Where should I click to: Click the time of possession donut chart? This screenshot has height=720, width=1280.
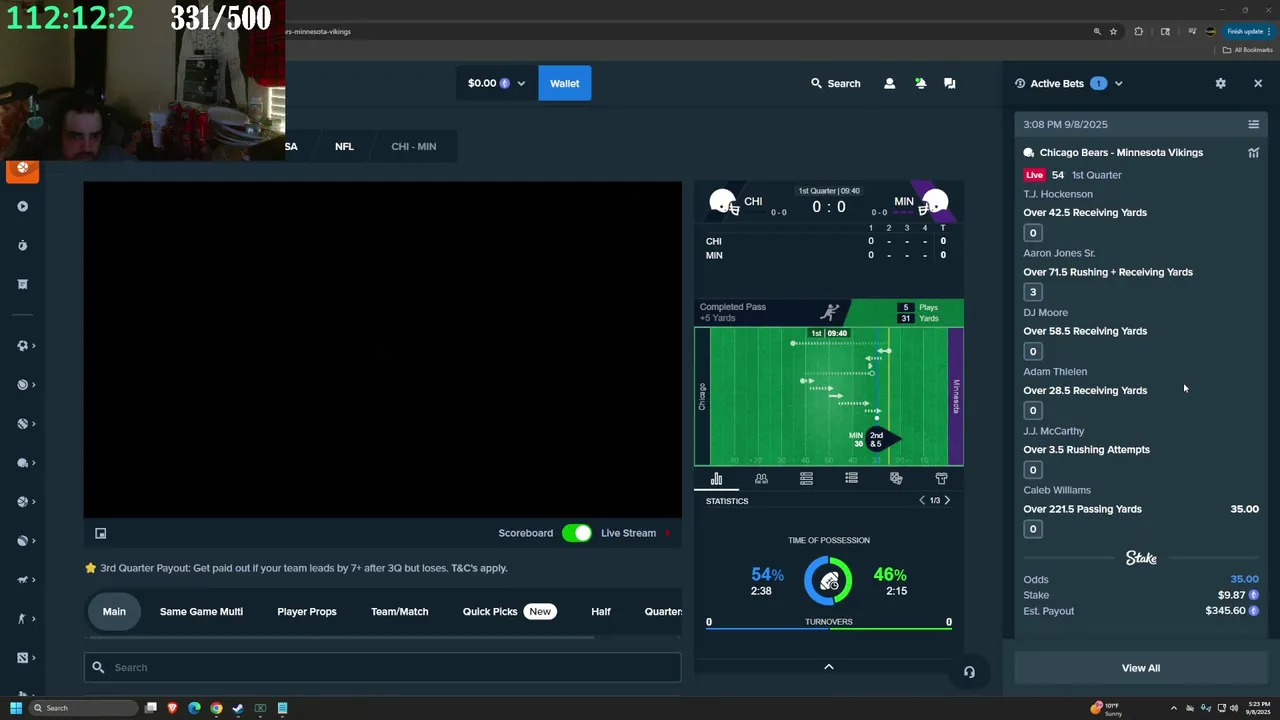point(829,580)
